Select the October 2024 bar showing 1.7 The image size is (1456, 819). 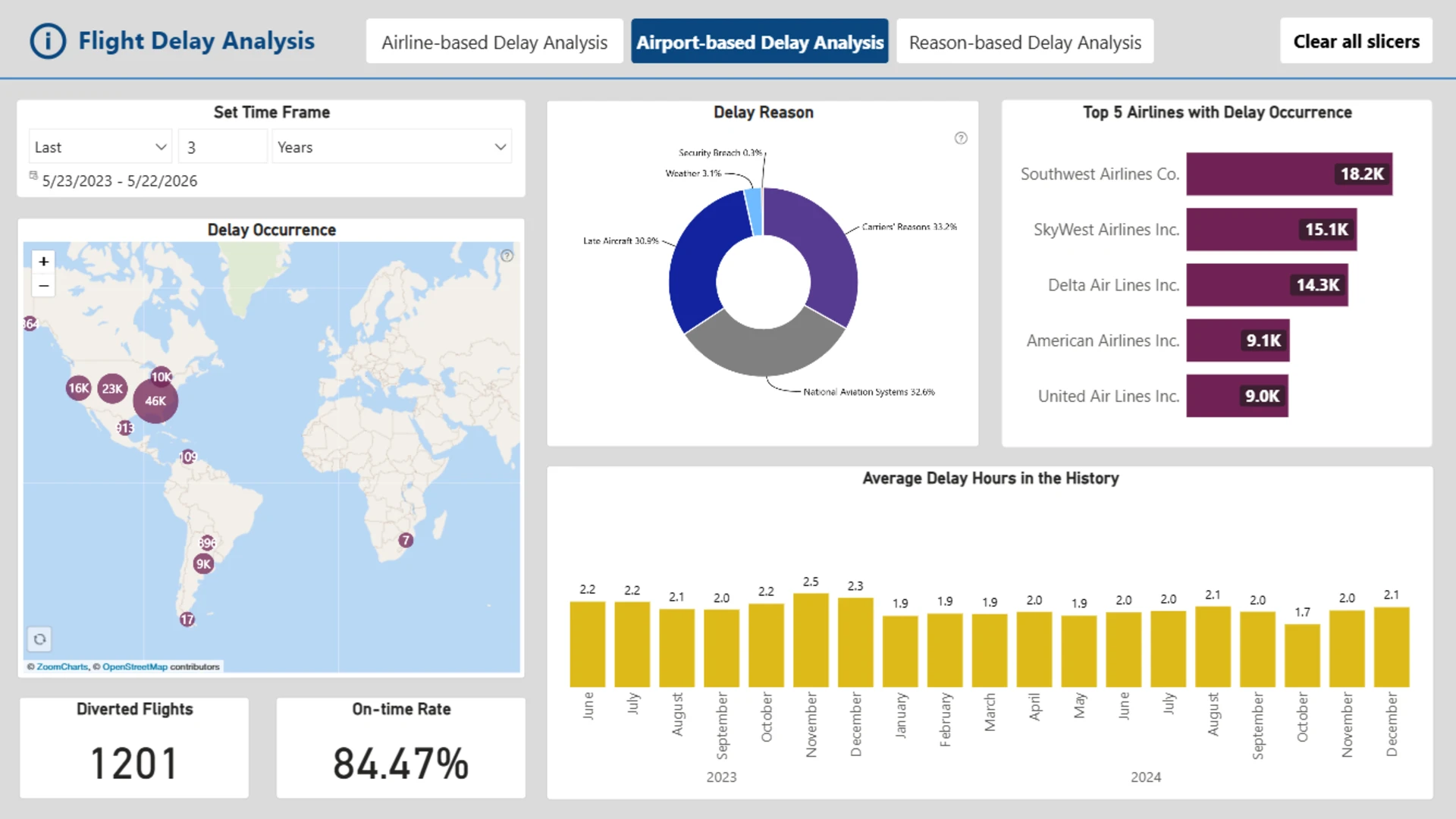coord(1302,655)
